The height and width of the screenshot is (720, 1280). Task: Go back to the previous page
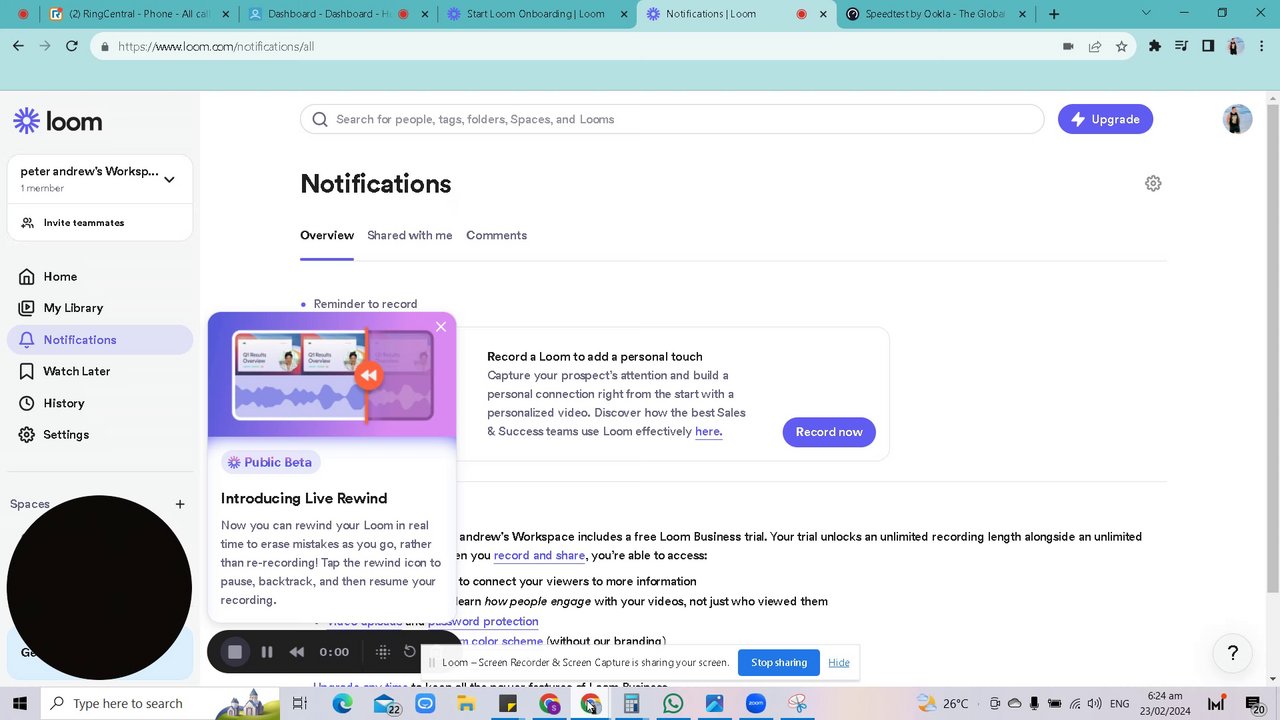pos(18,46)
